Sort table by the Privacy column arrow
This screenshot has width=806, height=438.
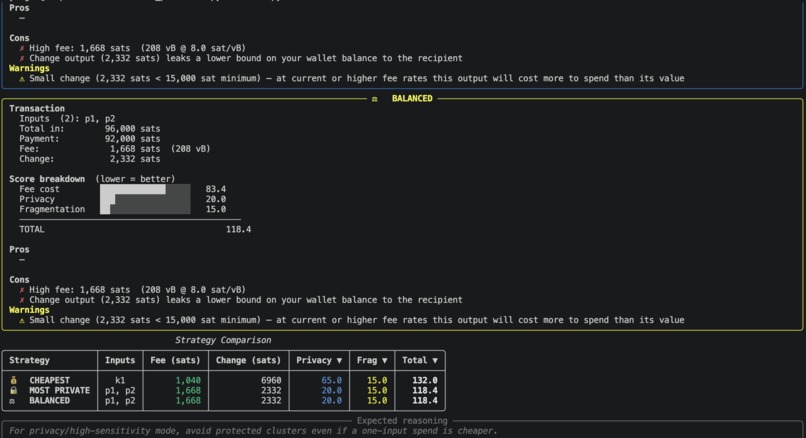(339, 360)
